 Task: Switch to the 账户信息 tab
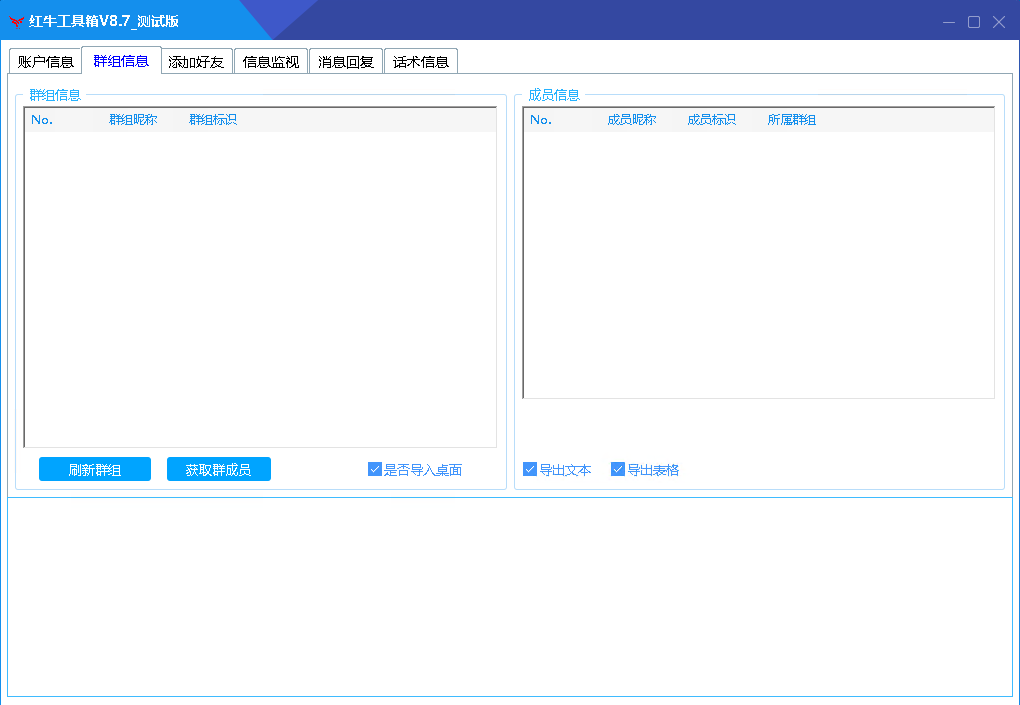tap(46, 62)
